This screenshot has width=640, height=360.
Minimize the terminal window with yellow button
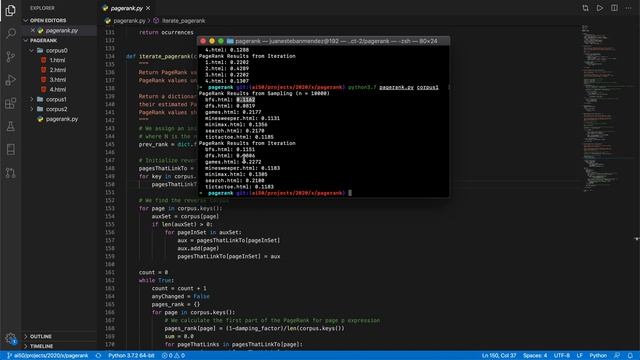pyautogui.click(x=212, y=41)
